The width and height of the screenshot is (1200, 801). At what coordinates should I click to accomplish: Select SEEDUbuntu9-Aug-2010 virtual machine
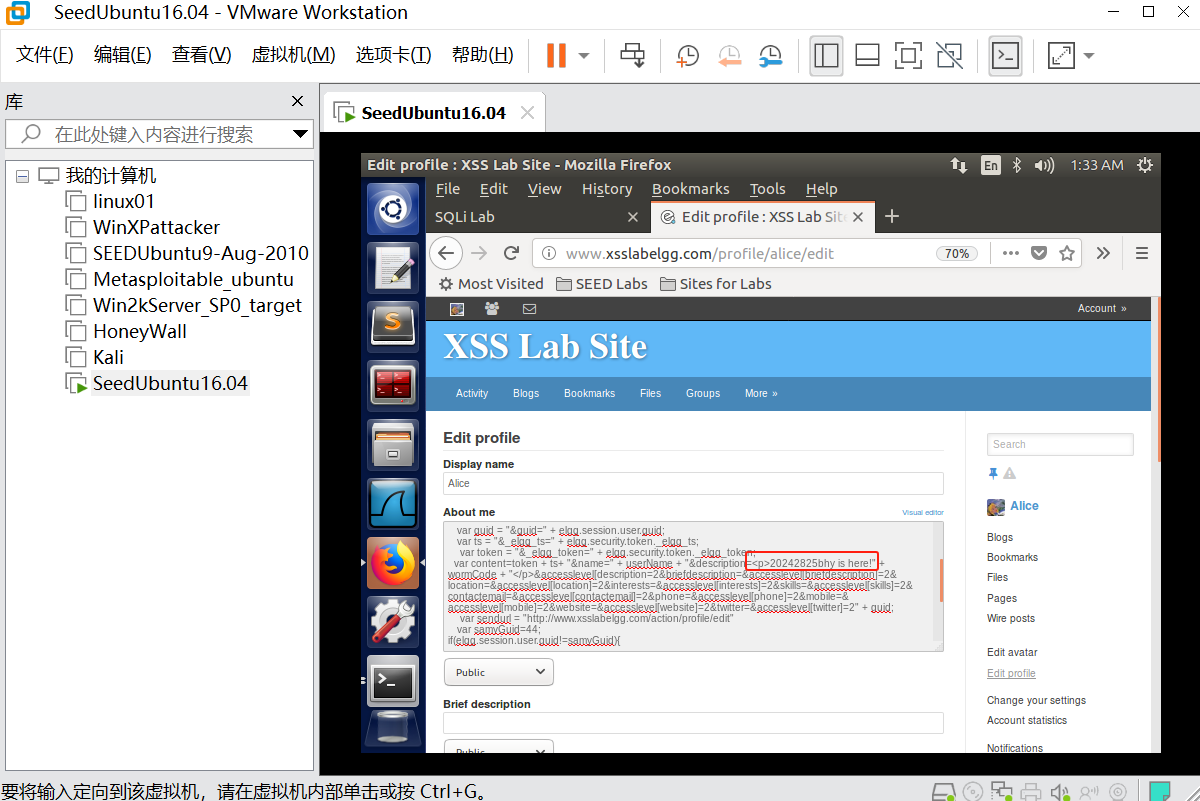click(x=201, y=253)
